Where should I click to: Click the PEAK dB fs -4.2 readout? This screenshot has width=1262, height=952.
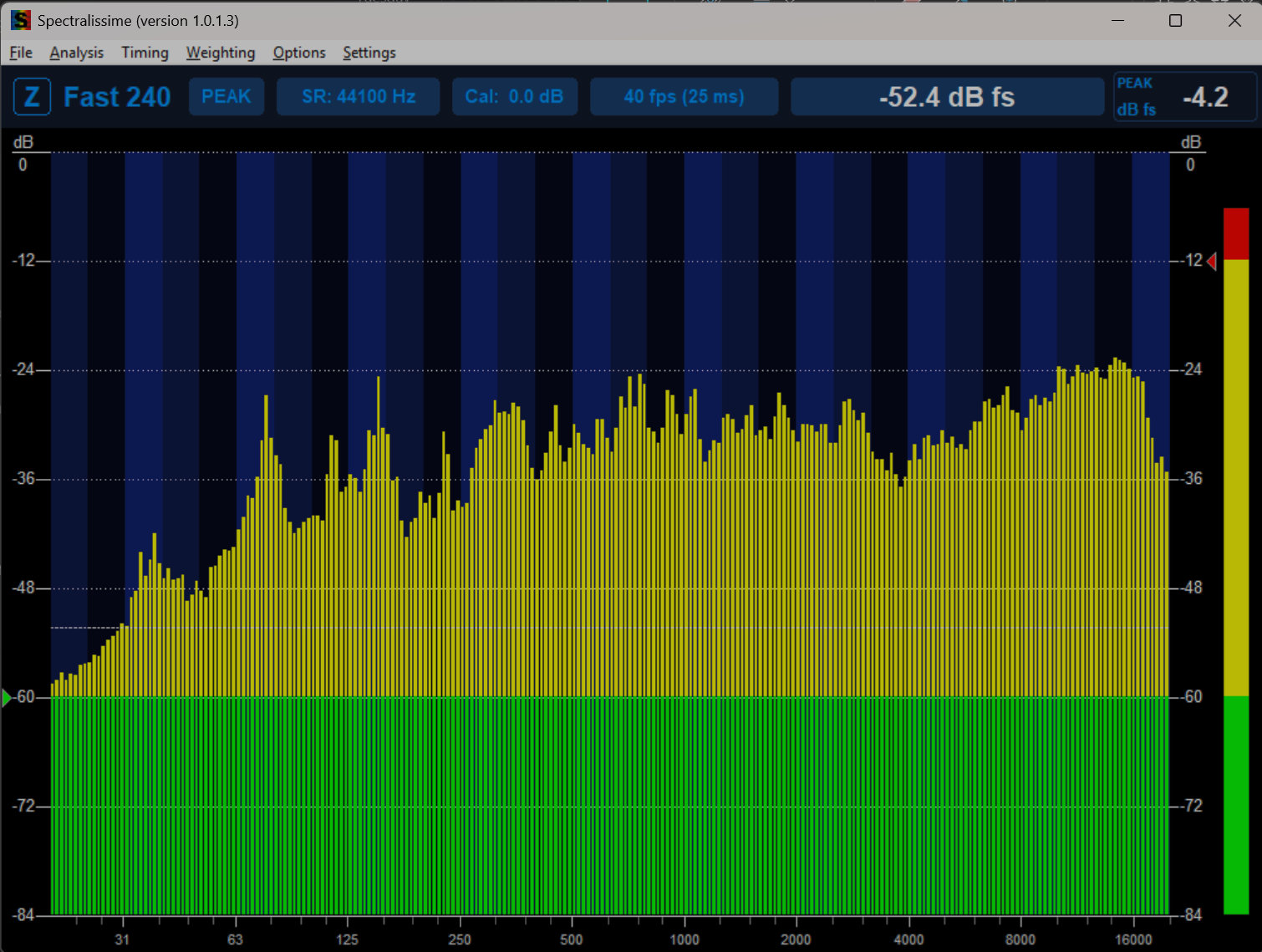coord(1184,97)
